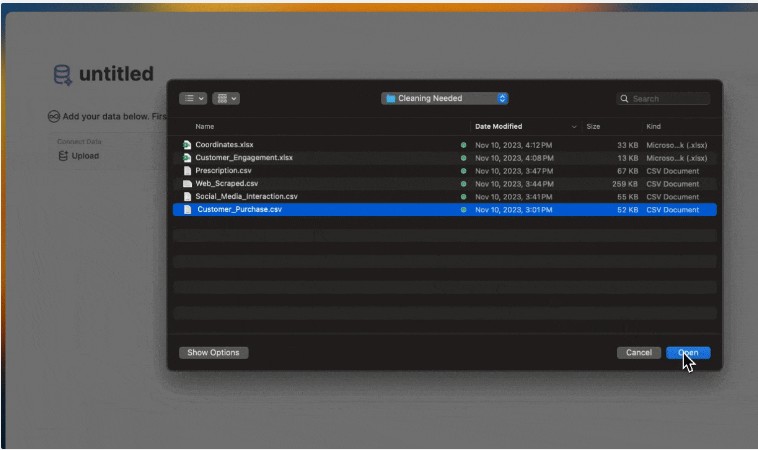Sort files by Date Modified column
The width and height of the screenshot is (758, 450).
click(498, 127)
